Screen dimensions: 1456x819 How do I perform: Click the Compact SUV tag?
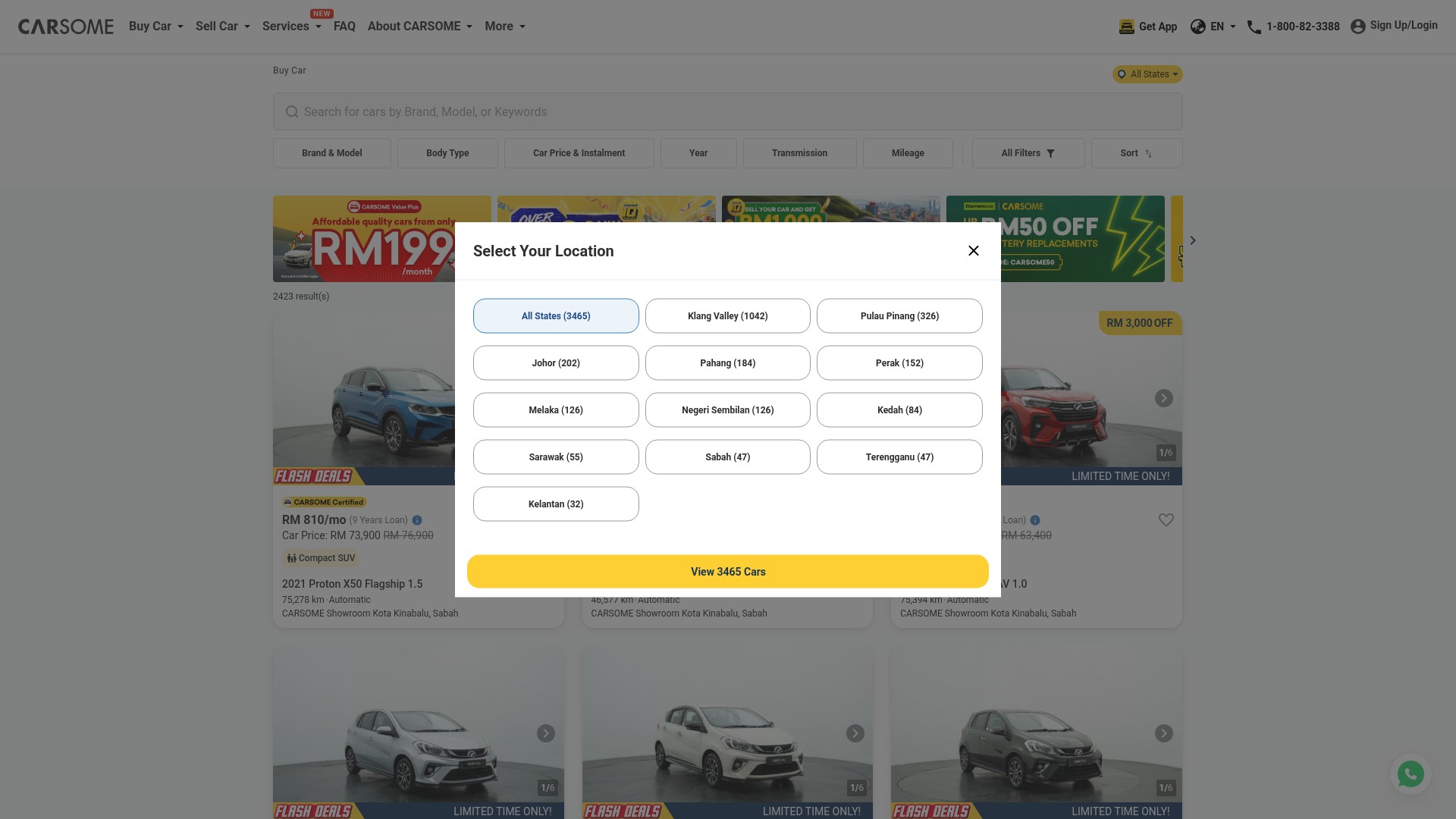[x=321, y=558]
